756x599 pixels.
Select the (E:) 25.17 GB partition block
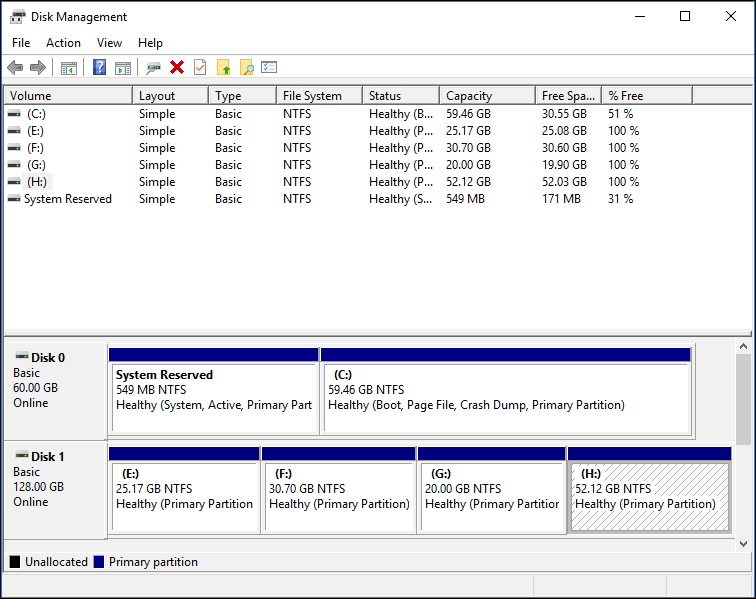coord(184,490)
